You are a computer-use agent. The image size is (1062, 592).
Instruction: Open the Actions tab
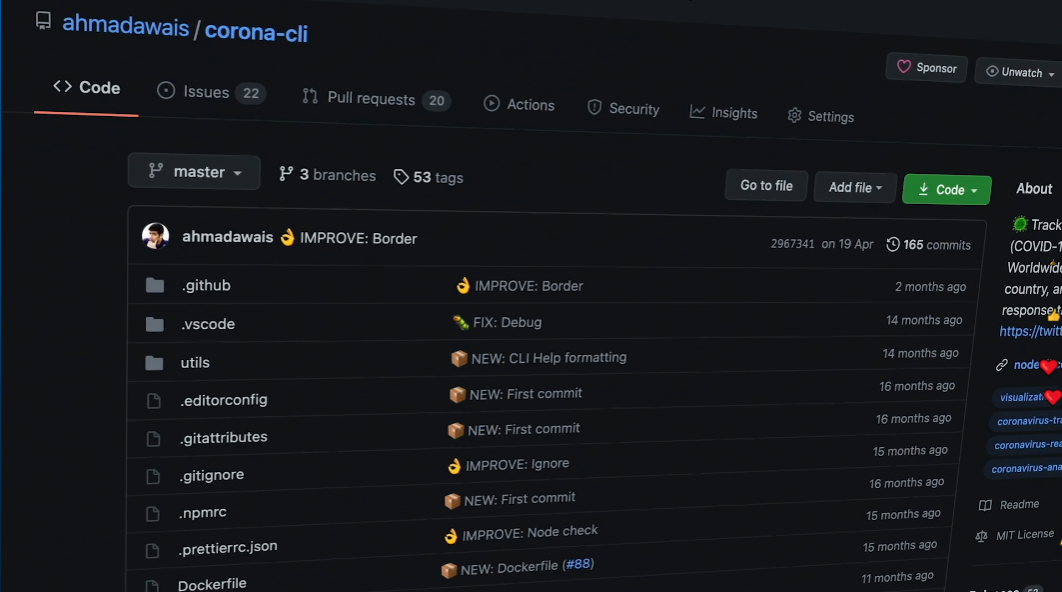click(519, 104)
